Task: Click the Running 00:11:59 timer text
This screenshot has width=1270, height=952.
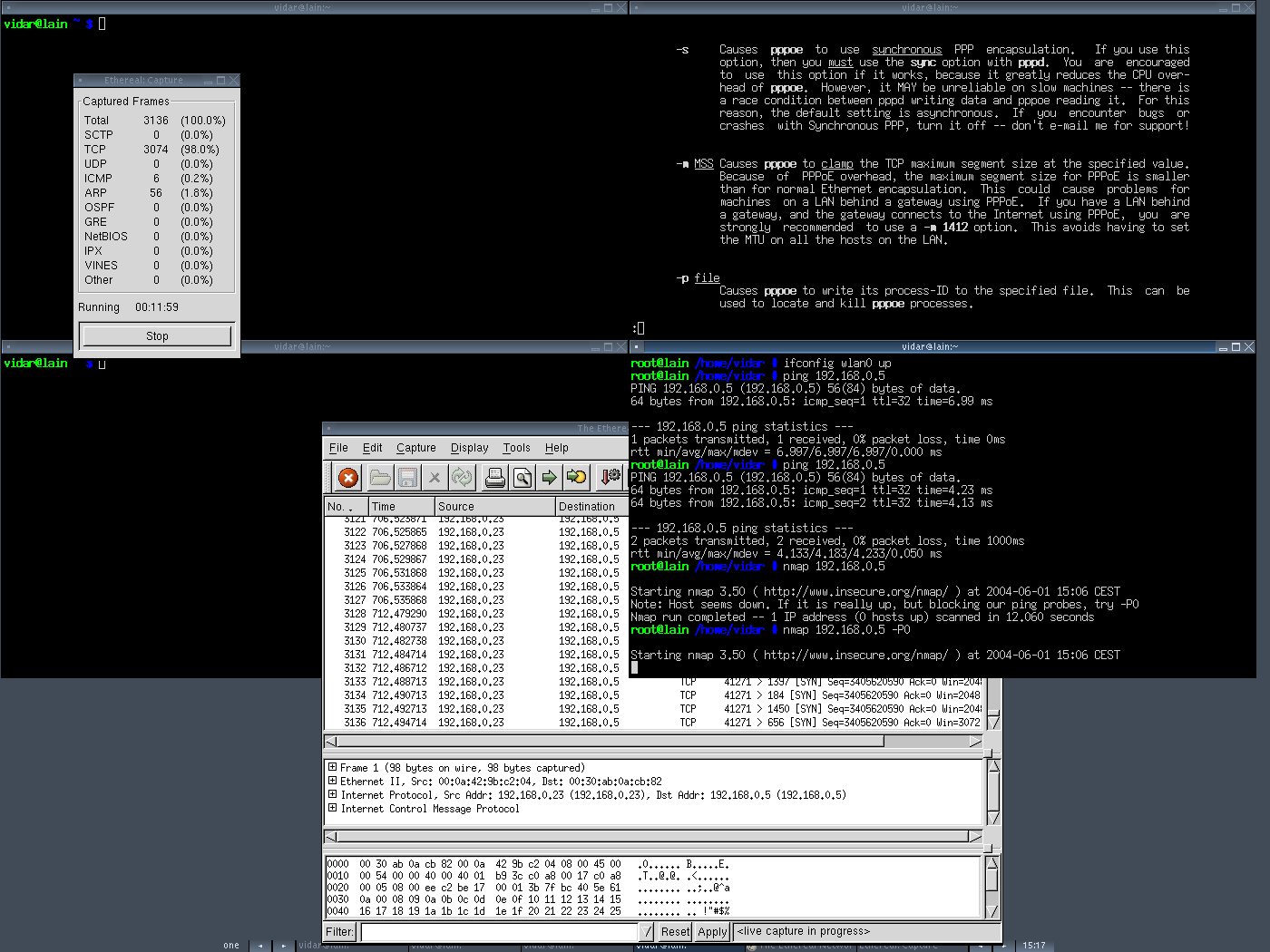Action: coord(128,307)
